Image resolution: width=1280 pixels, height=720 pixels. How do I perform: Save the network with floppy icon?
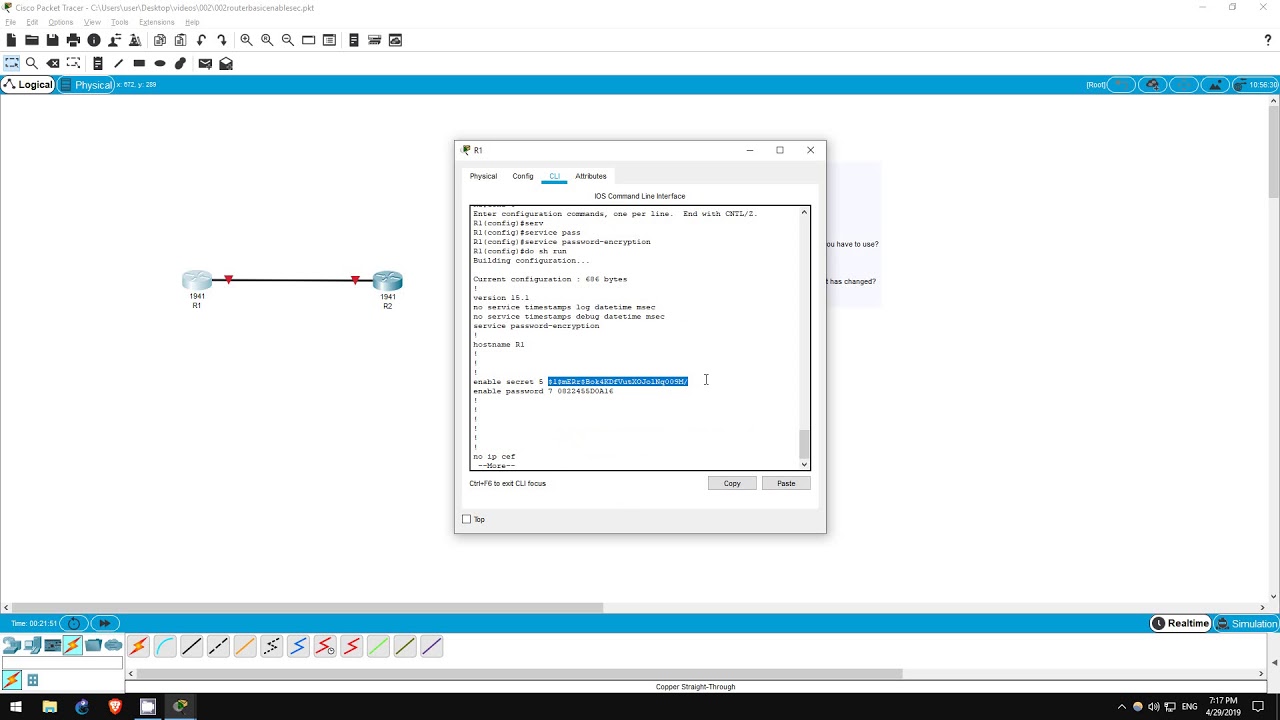[x=52, y=40]
